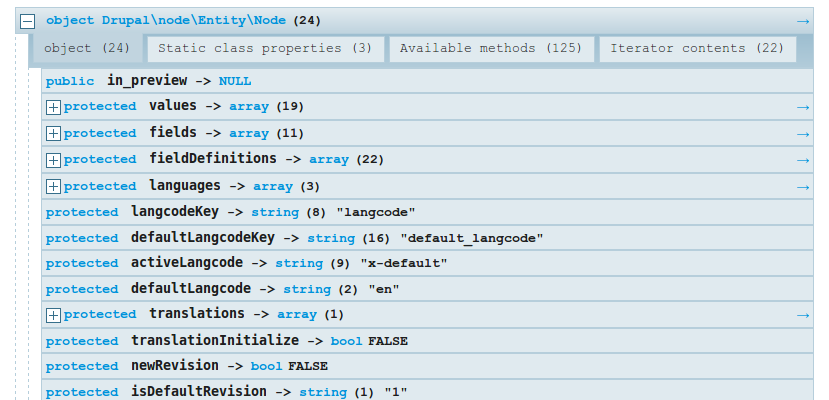829x400 pixels.
Task: Click the NULL value of in_preview
Action: [235, 81]
